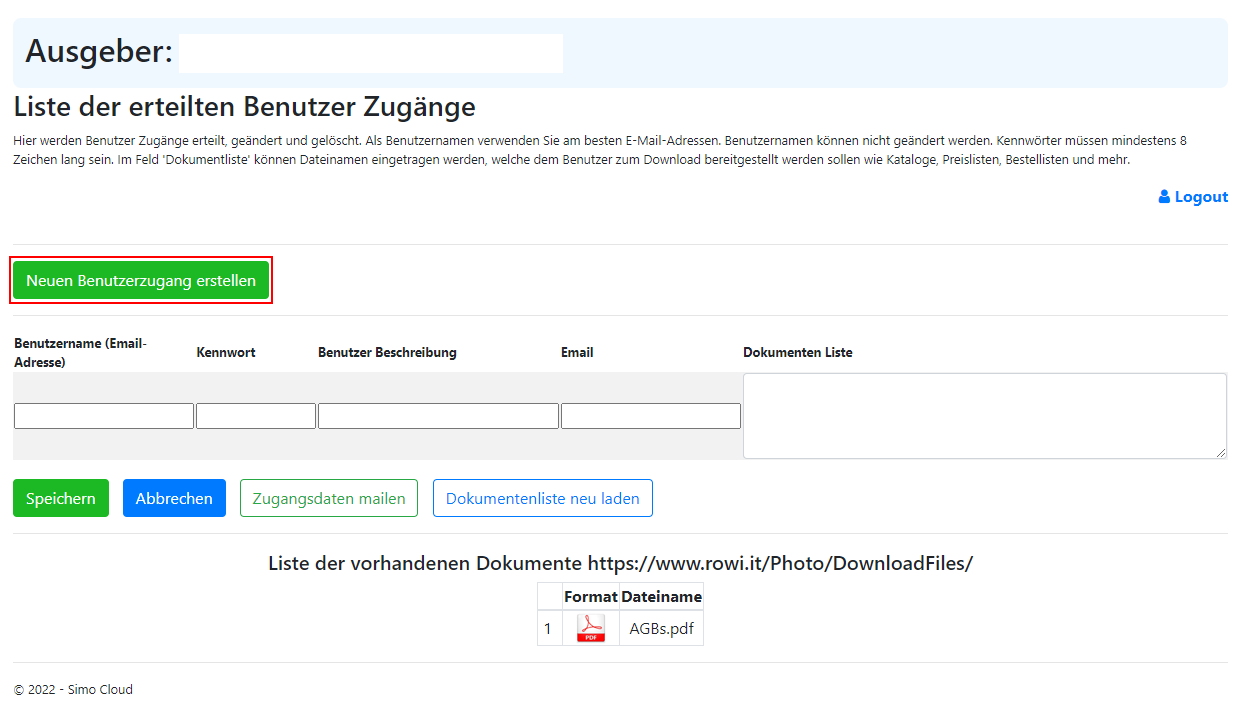Click row number 1 in document table
This screenshot has height=717, width=1242.
tap(548, 629)
